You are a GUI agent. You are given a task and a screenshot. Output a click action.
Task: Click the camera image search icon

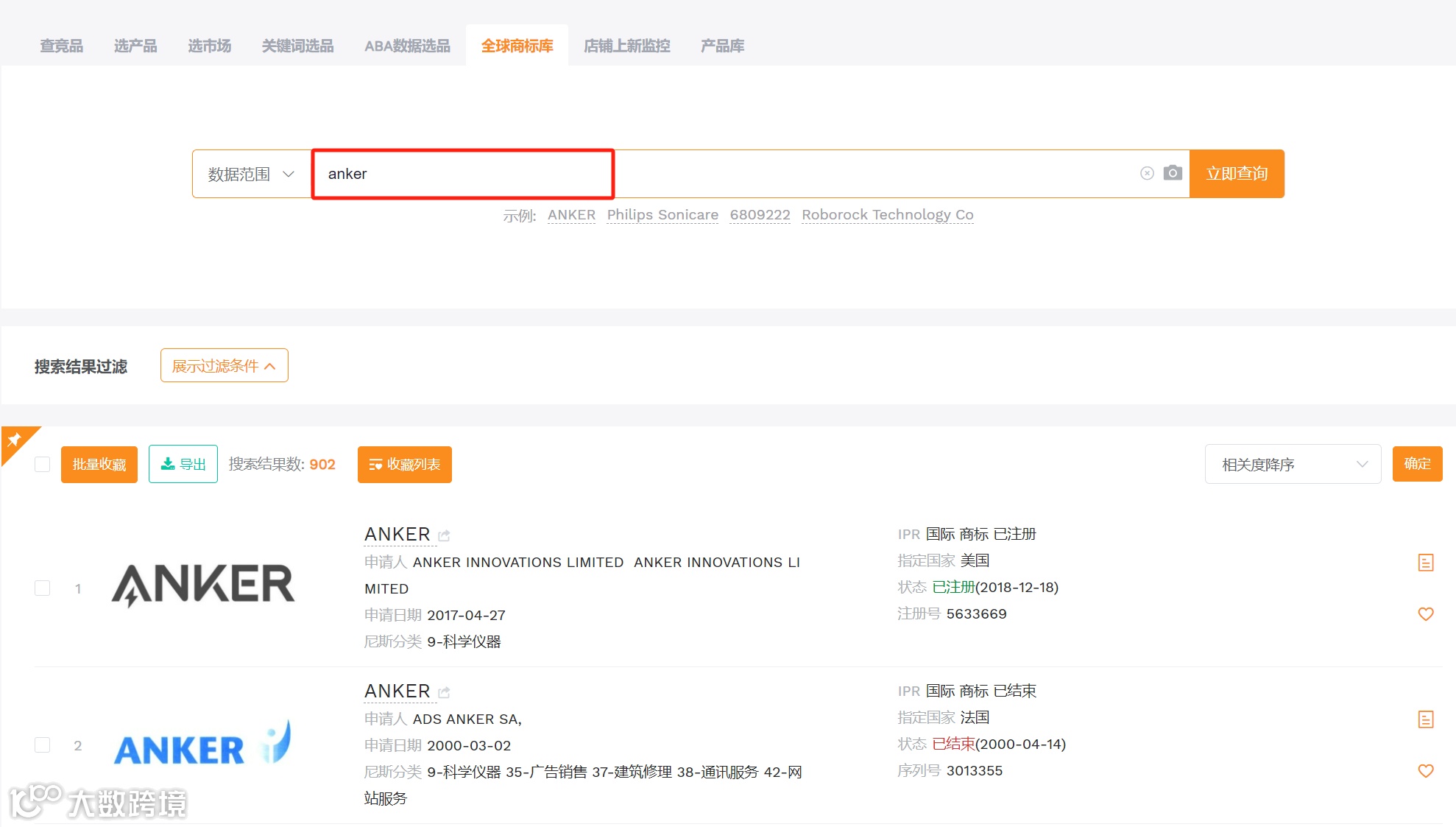(1173, 173)
